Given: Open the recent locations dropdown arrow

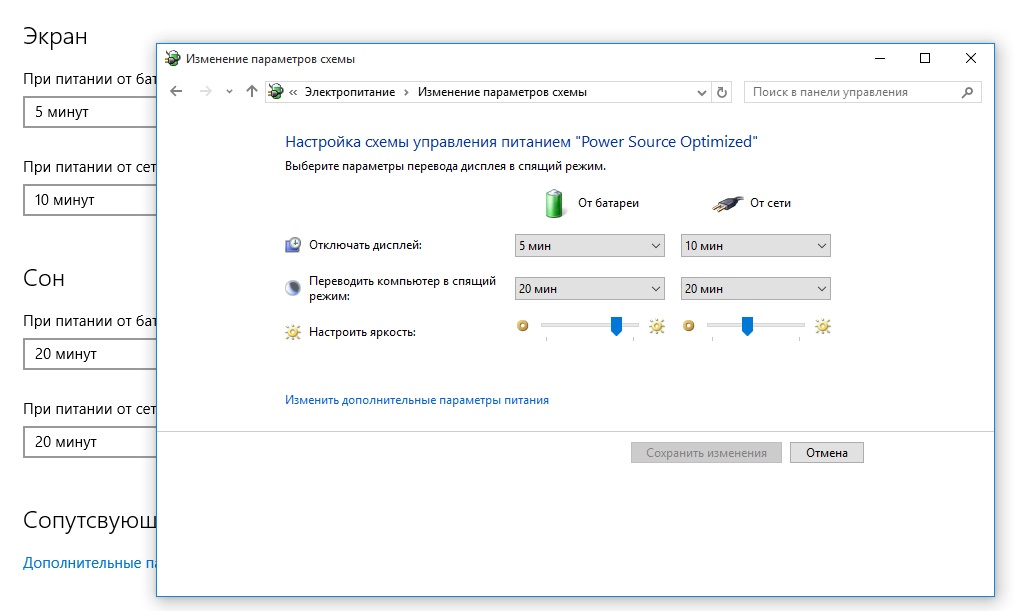Looking at the screenshot, I should tap(229, 92).
